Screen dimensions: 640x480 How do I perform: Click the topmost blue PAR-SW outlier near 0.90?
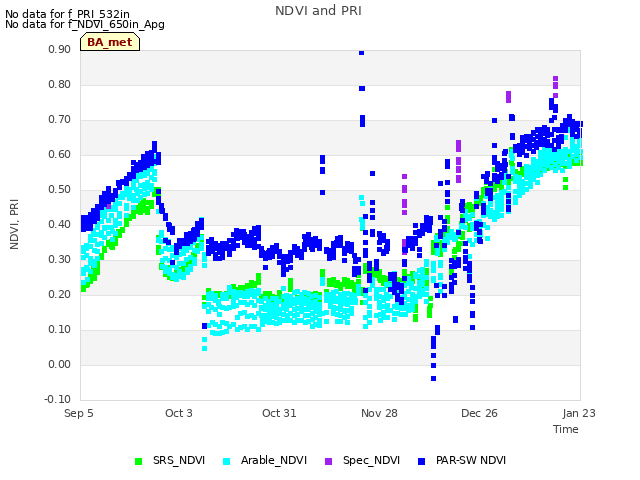tap(362, 53)
